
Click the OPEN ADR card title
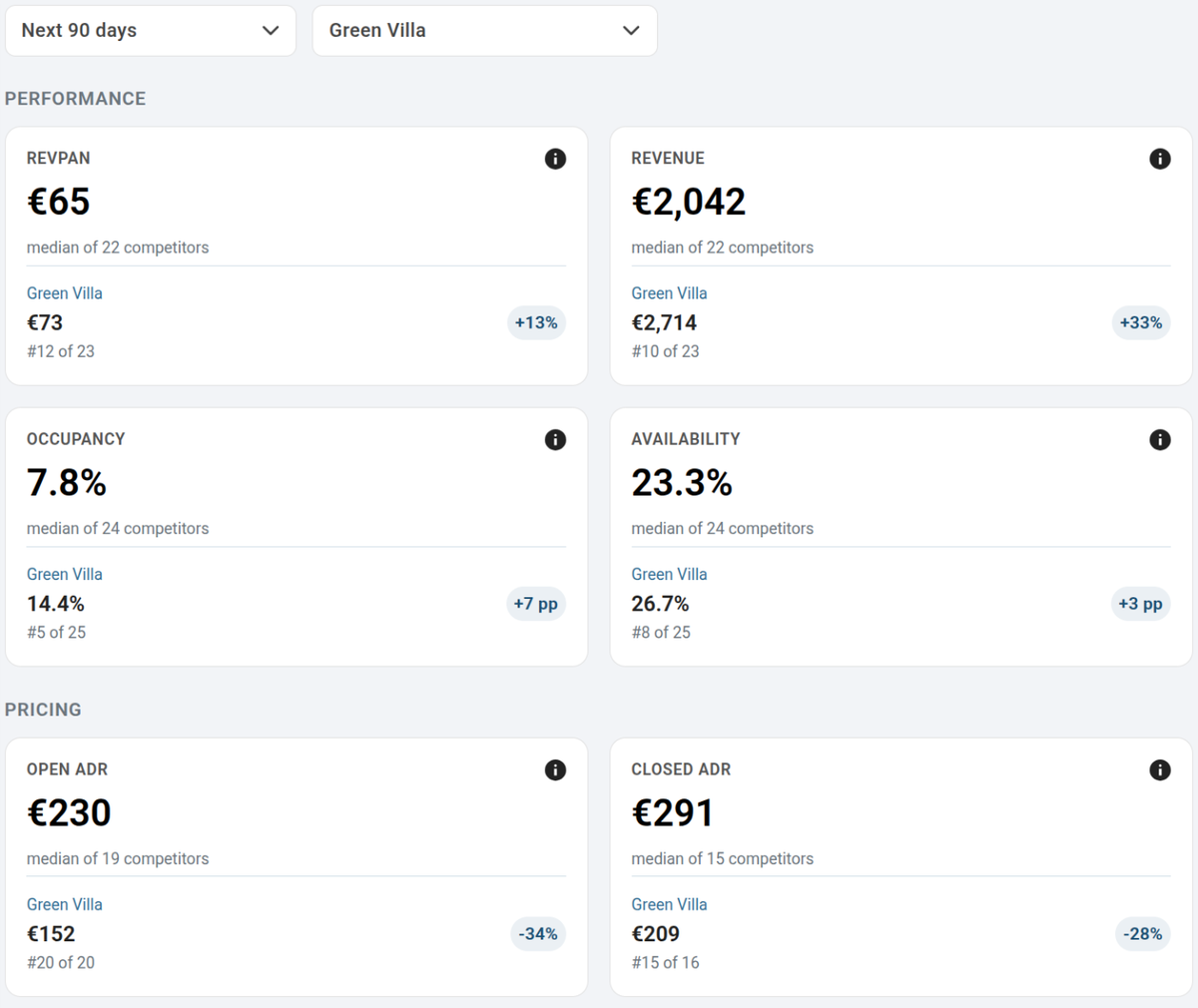click(68, 770)
